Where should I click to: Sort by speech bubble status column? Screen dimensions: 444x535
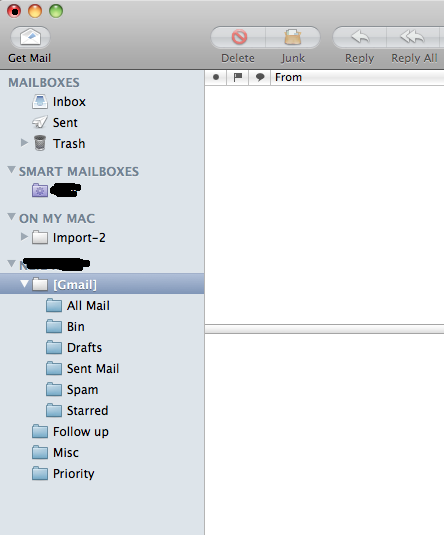(x=260, y=77)
